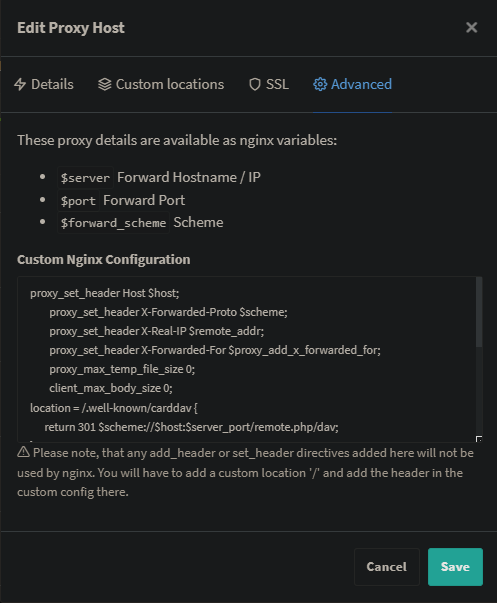Click the Custom Nginx Configuration label
497x603 pixels.
tap(103, 260)
